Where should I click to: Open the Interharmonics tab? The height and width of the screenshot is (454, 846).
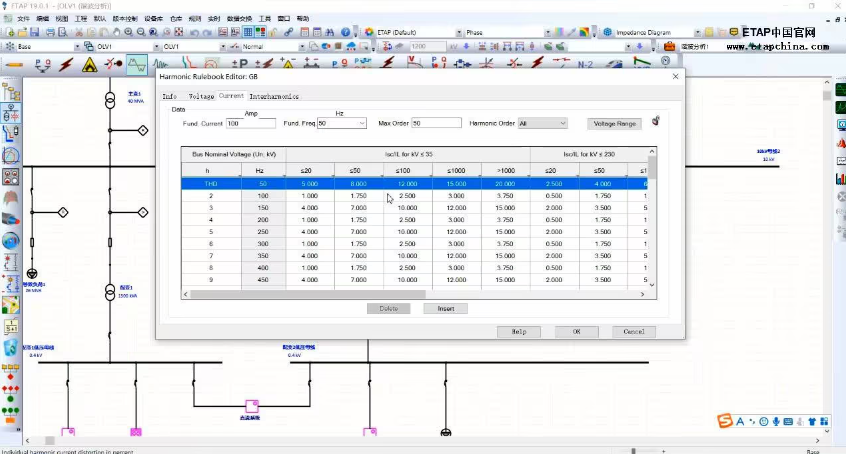coord(274,96)
